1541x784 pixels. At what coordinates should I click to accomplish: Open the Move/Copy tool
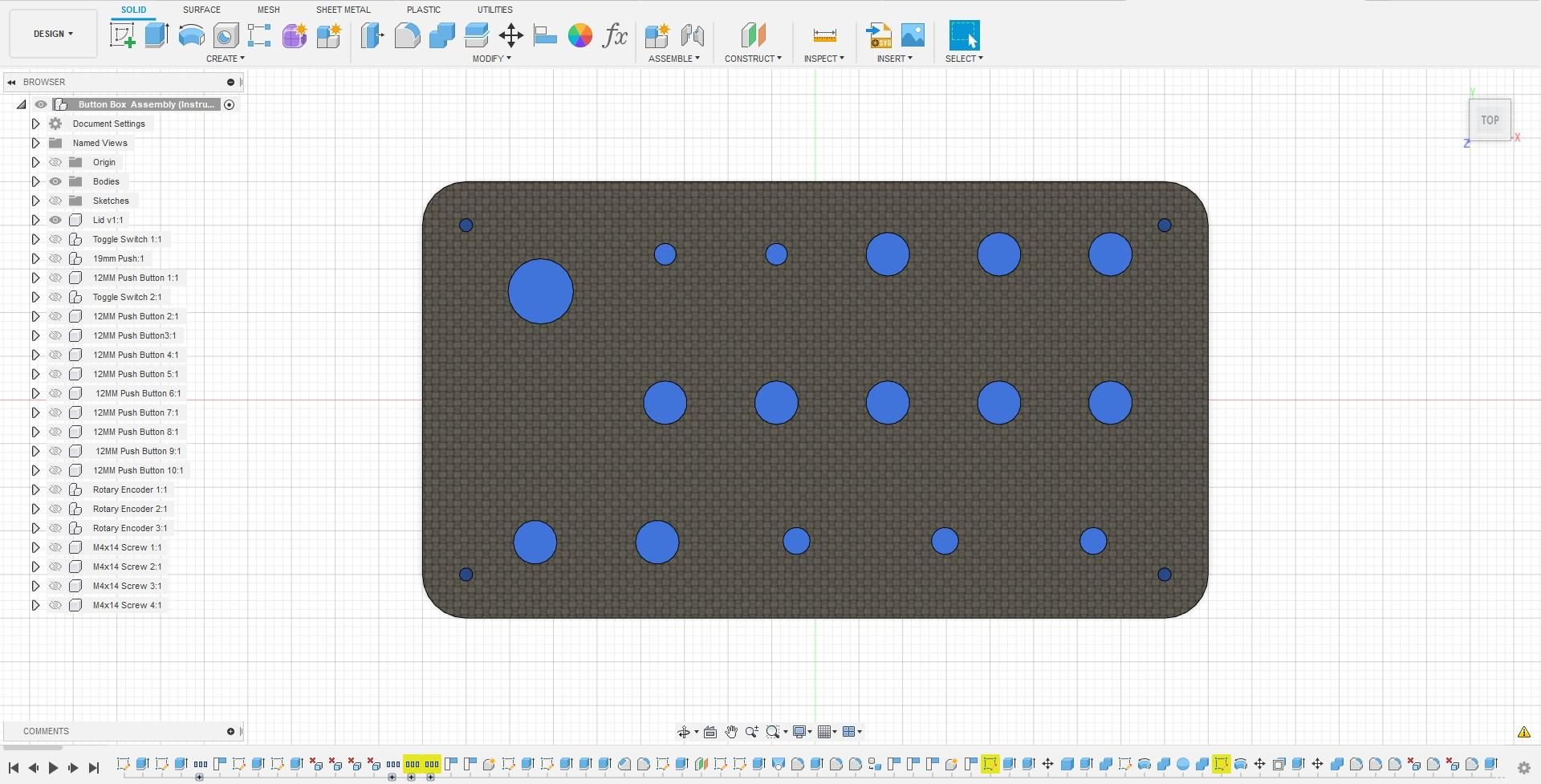pos(510,35)
